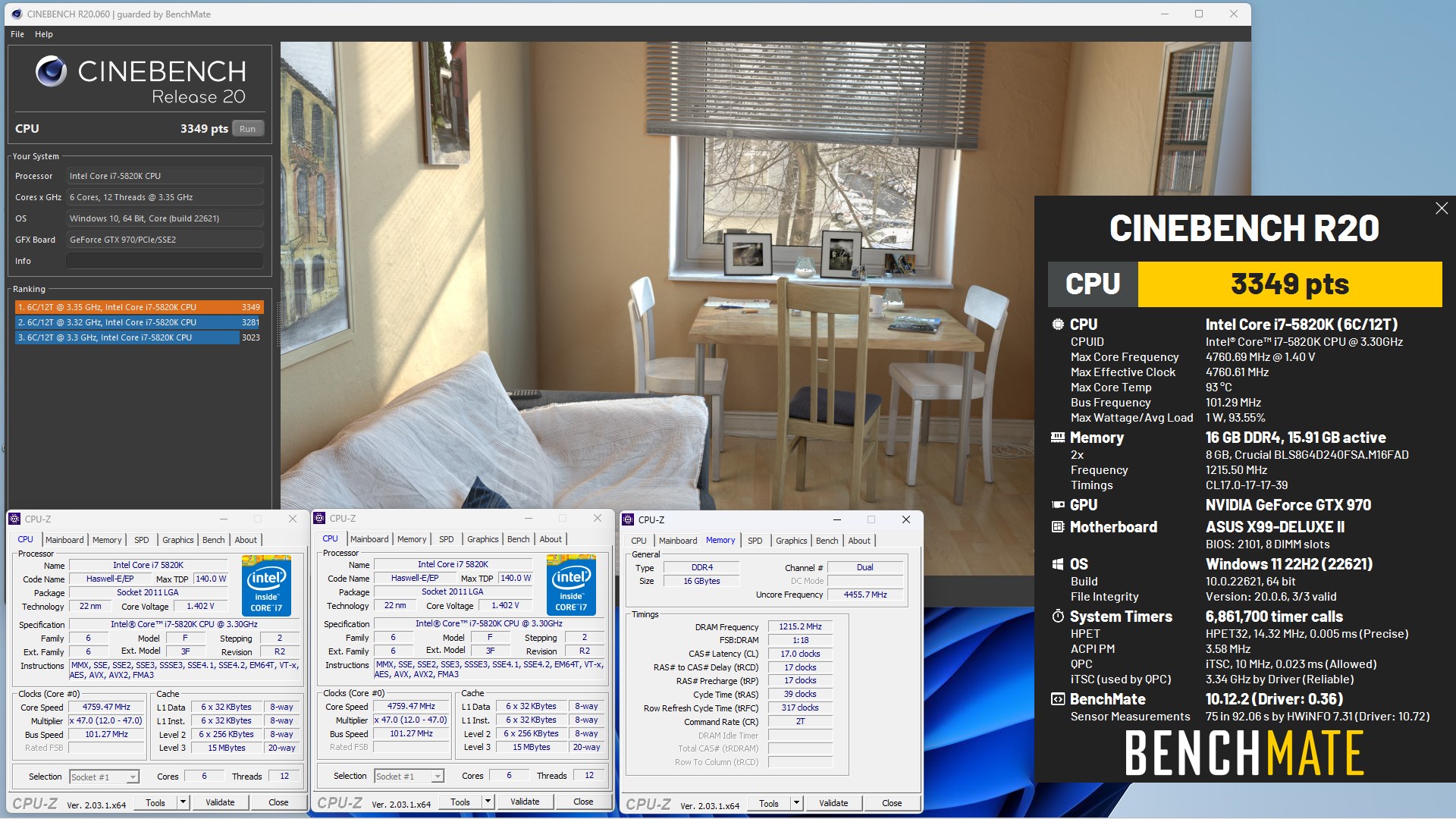Click Max Core Temp 93 °C value
1456x819 pixels.
1219,388
